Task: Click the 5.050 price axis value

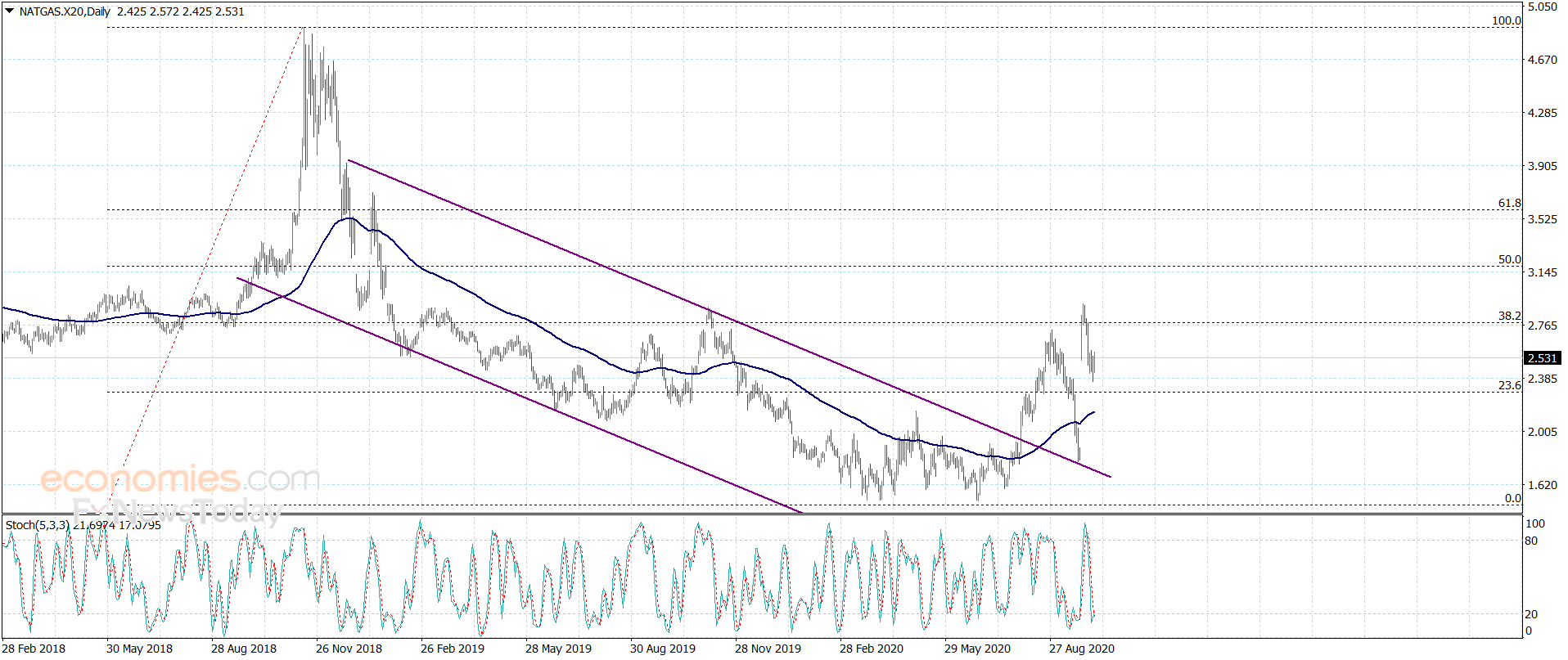Action: tap(1543, 7)
